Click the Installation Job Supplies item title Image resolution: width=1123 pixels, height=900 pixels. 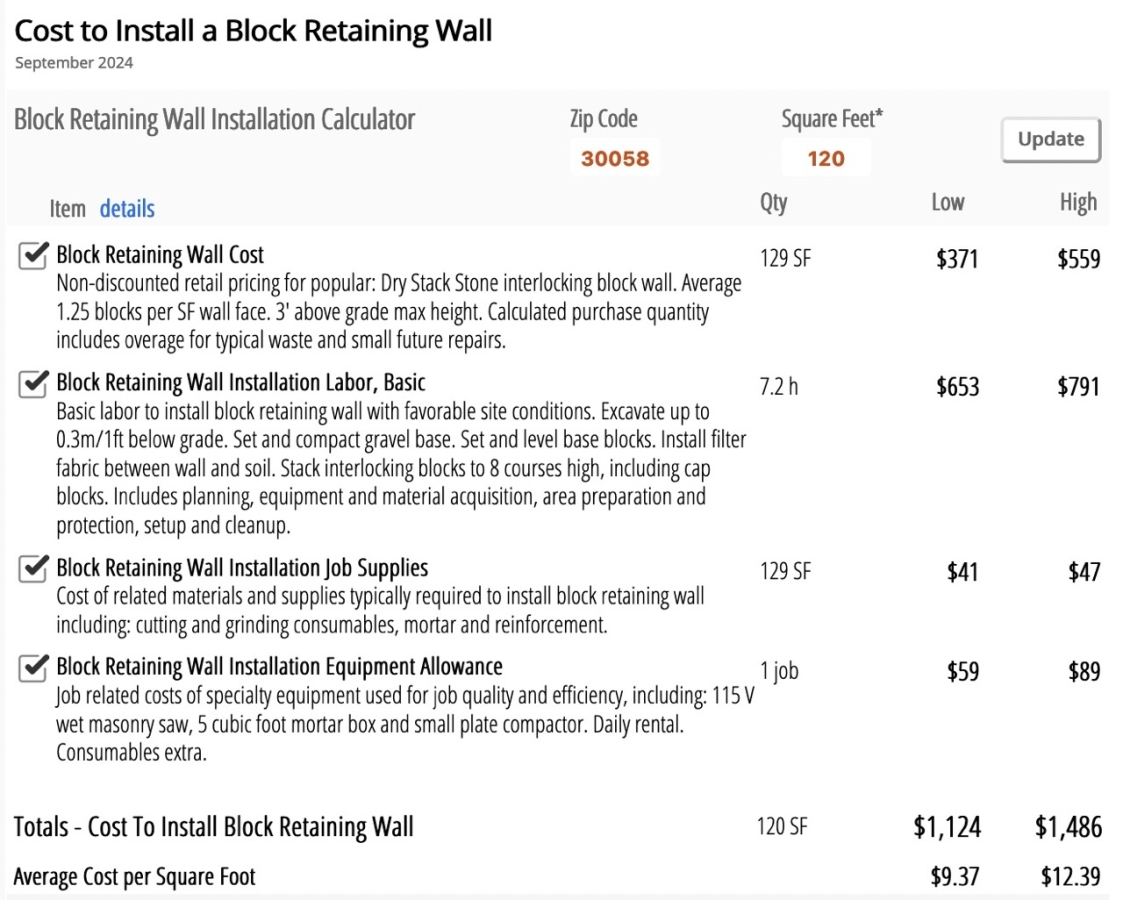(x=241, y=569)
